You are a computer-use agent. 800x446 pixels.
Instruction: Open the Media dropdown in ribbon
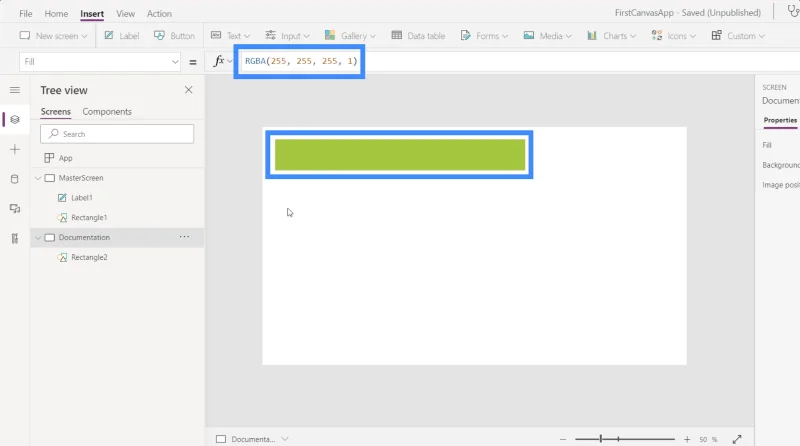coord(547,36)
